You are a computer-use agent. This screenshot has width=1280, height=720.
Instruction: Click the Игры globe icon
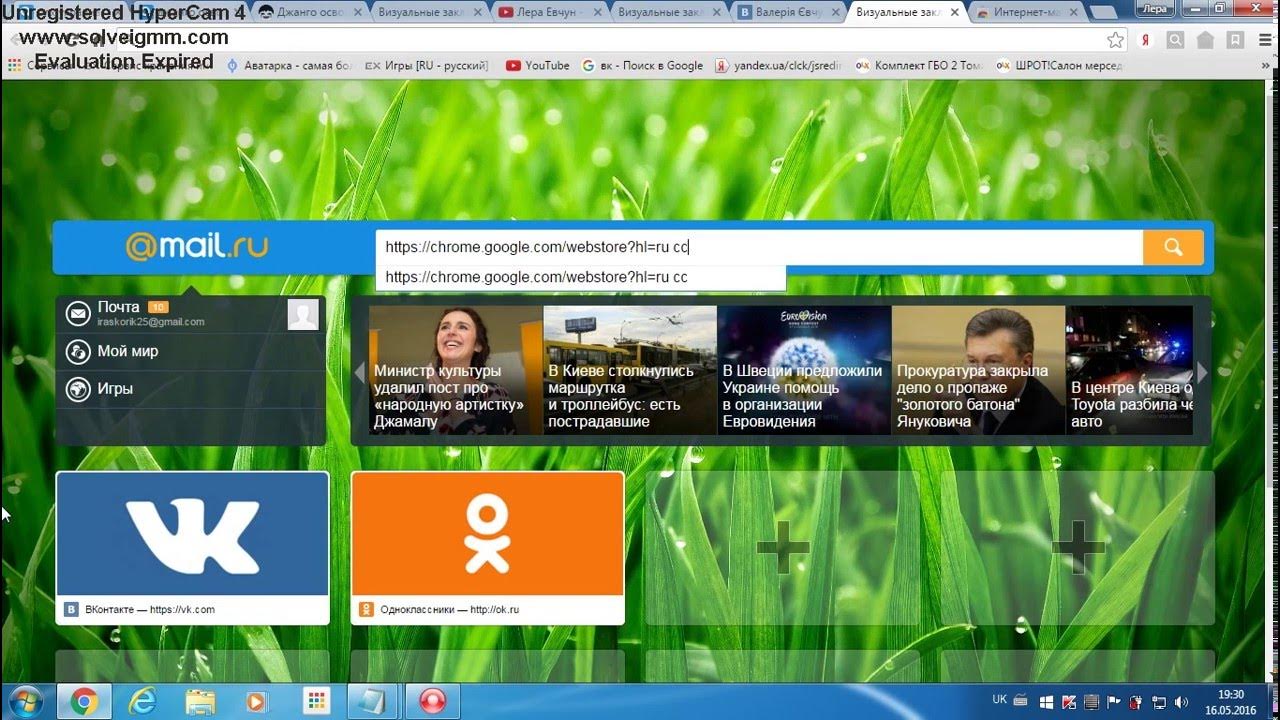coord(78,389)
